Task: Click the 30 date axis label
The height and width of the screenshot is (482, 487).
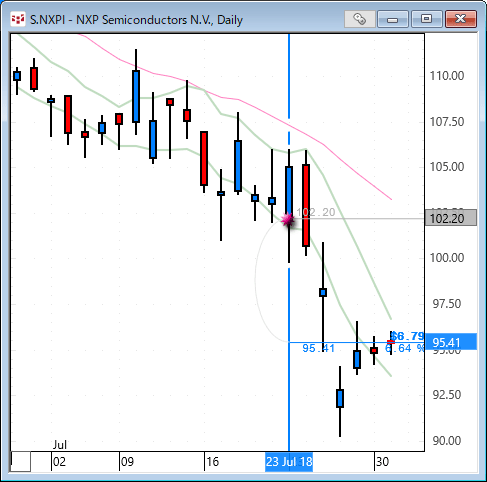Action: (382, 462)
